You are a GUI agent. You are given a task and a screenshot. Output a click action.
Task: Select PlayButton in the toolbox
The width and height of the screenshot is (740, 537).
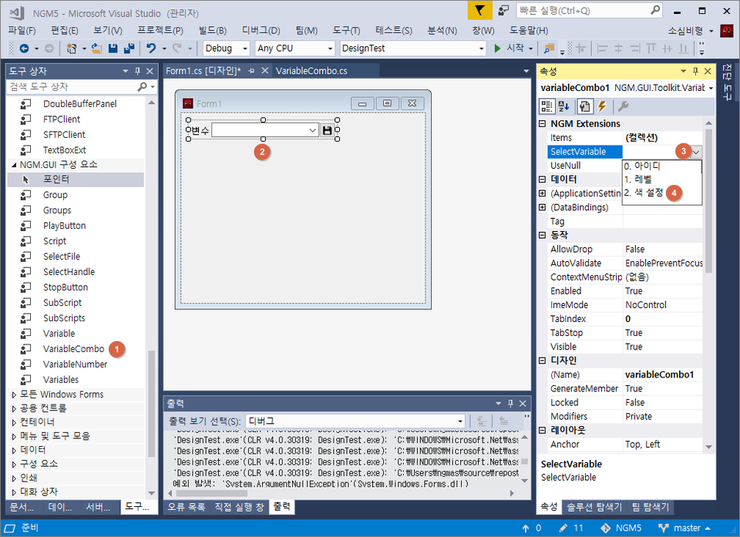click(x=65, y=226)
